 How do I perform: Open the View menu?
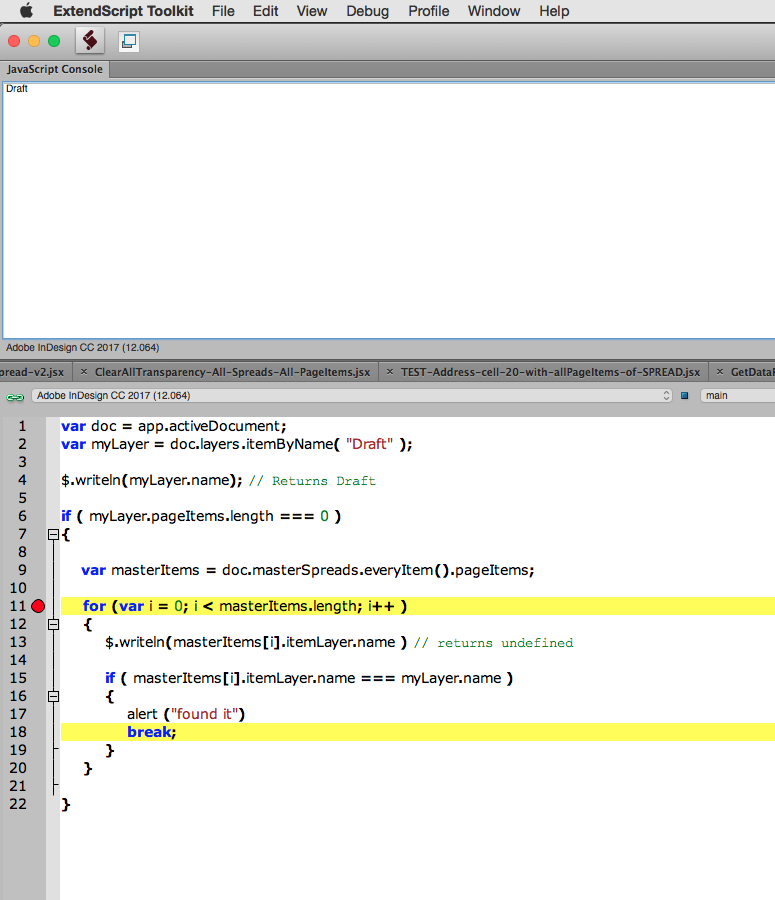click(x=312, y=11)
